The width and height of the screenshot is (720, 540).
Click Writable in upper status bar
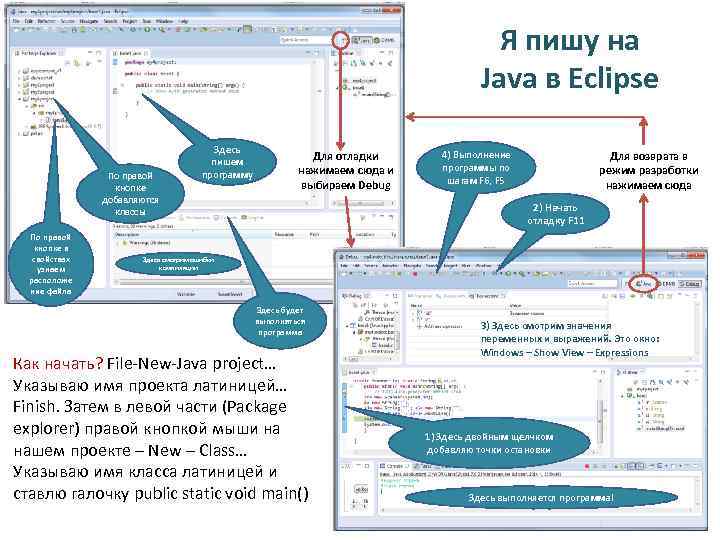(x=186, y=294)
